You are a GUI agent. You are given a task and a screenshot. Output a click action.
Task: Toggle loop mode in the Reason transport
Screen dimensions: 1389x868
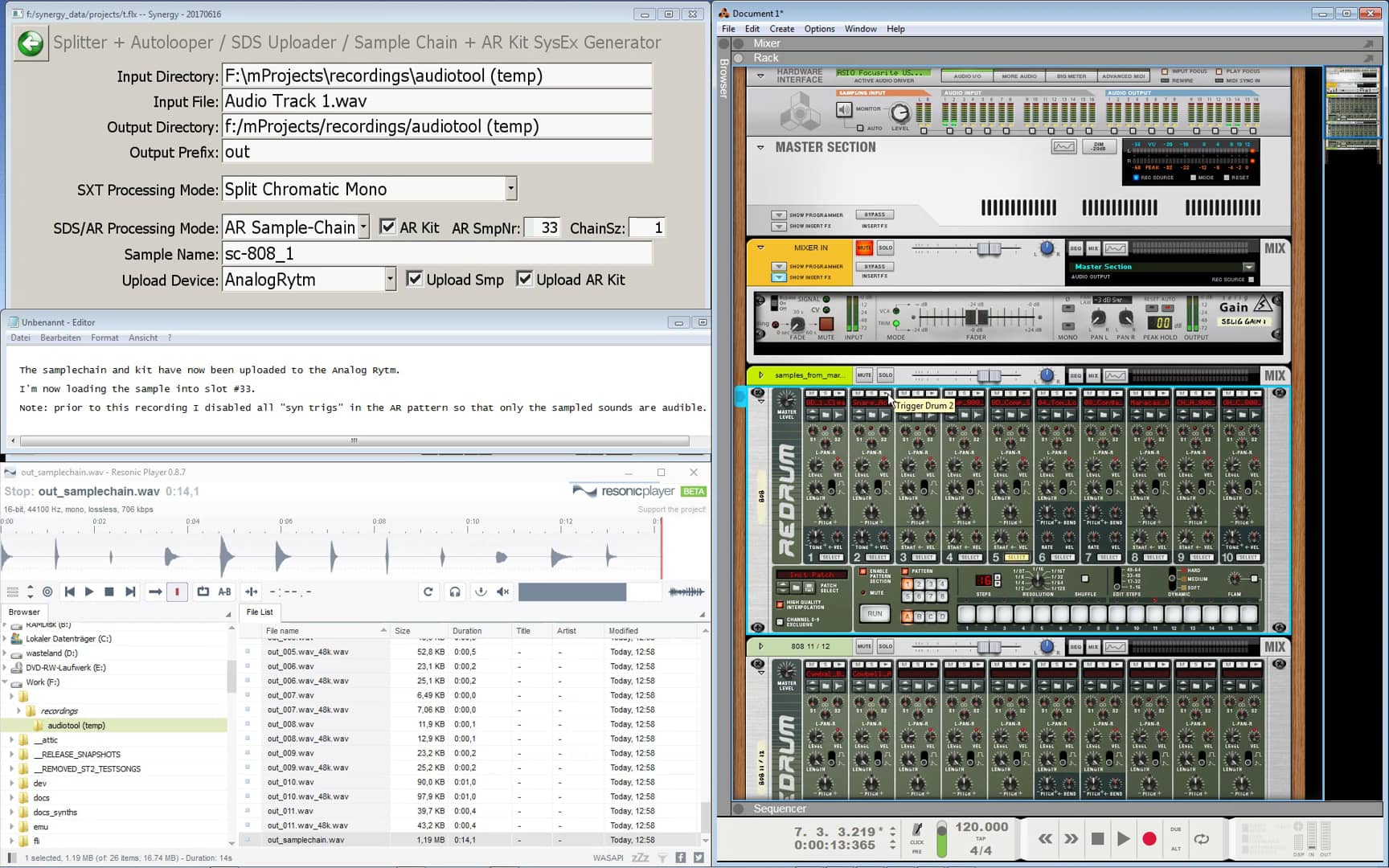1202,838
